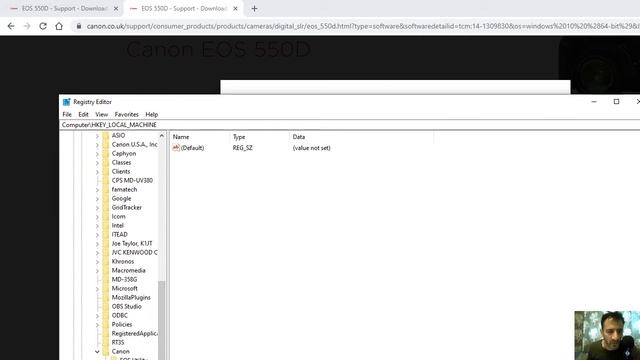Image resolution: width=640 pixels, height=360 pixels.
Task: Click the registry tree vertical scrollbar thumb
Action: (162, 320)
